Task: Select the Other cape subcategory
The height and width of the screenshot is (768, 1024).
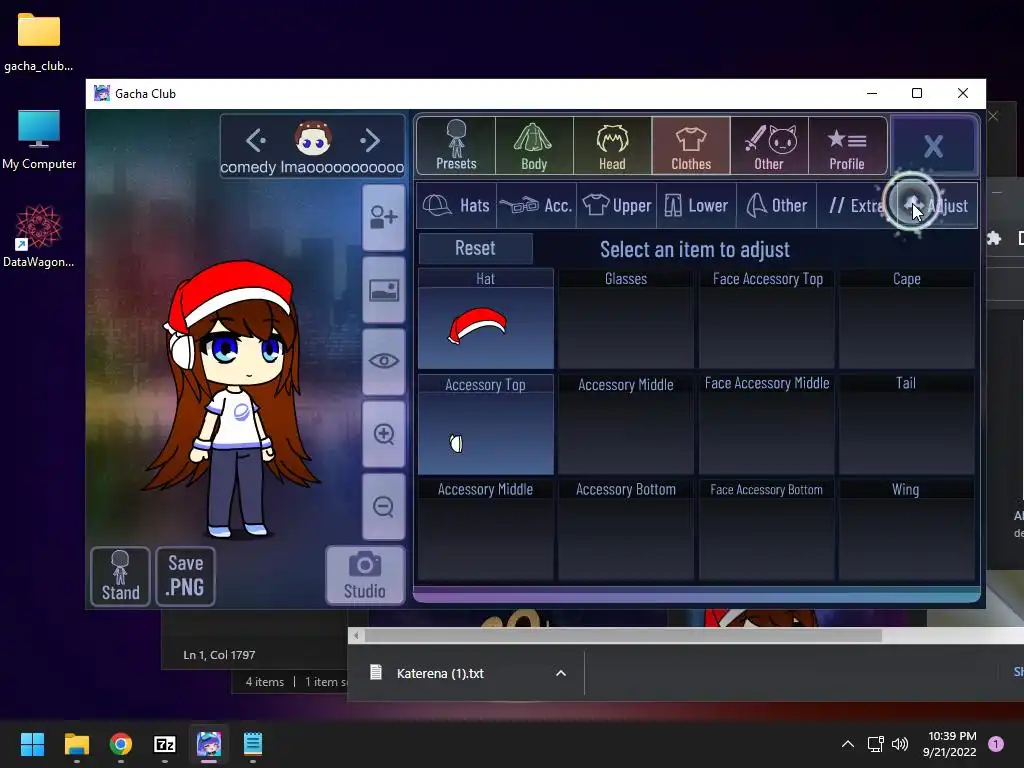Action: [776, 206]
